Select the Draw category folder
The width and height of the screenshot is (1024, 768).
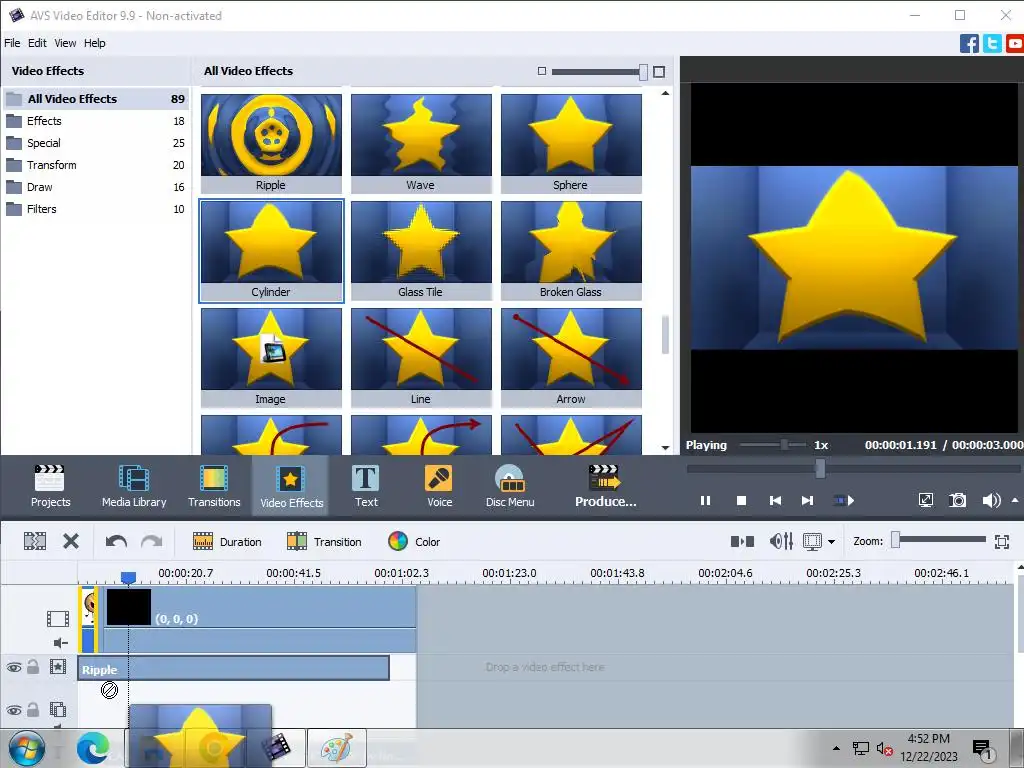click(95, 187)
